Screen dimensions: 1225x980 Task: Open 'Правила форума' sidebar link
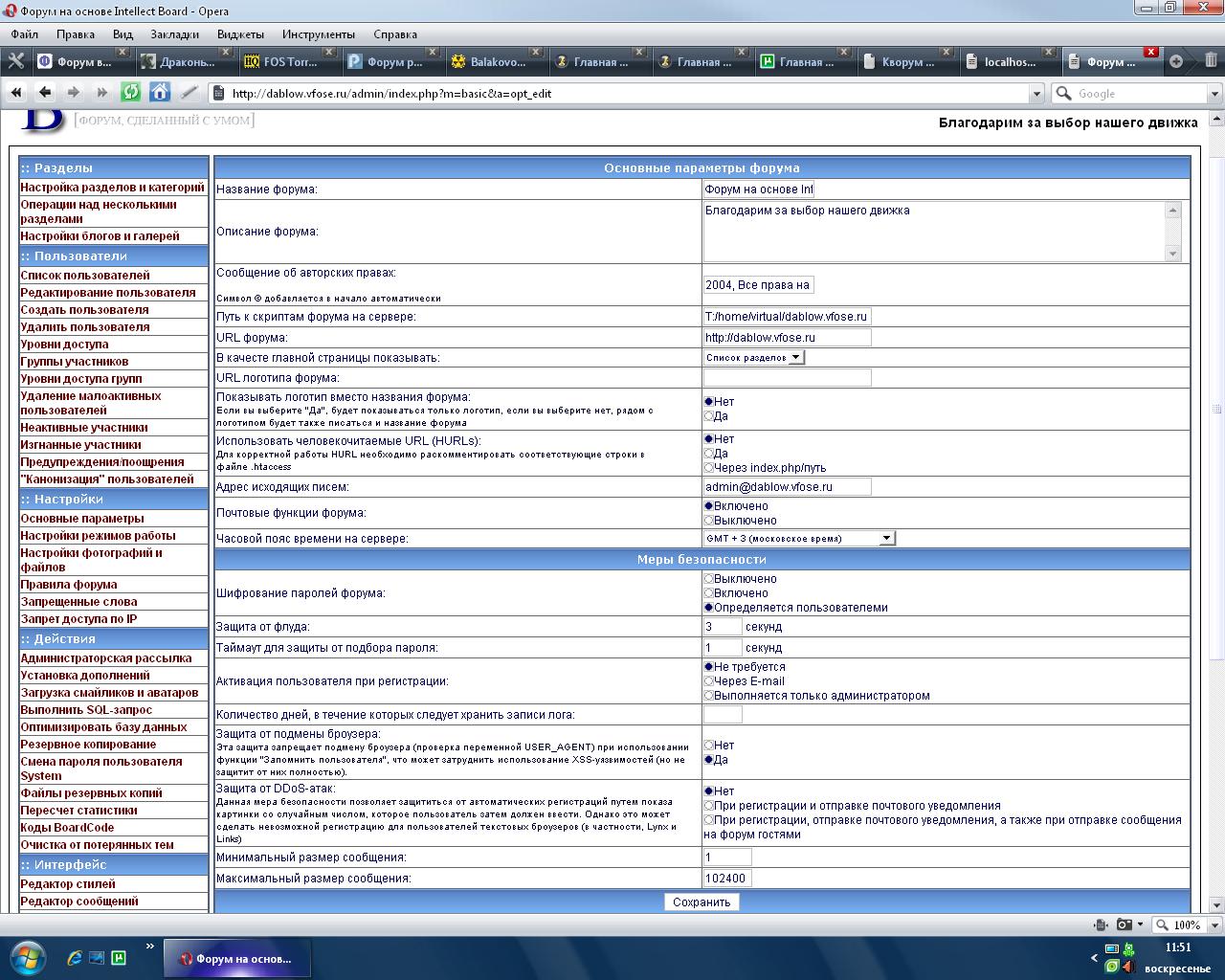pyautogui.click(x=69, y=584)
